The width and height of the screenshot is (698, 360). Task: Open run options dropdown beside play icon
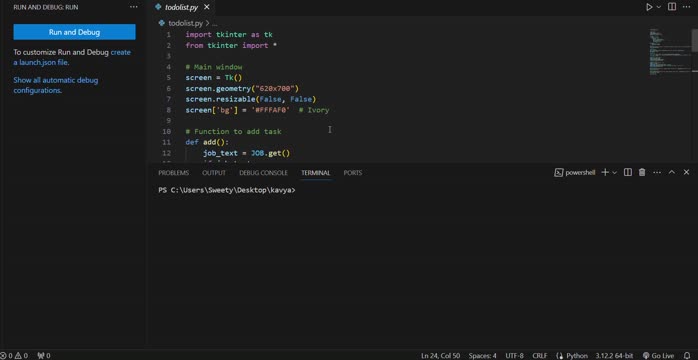click(x=659, y=7)
